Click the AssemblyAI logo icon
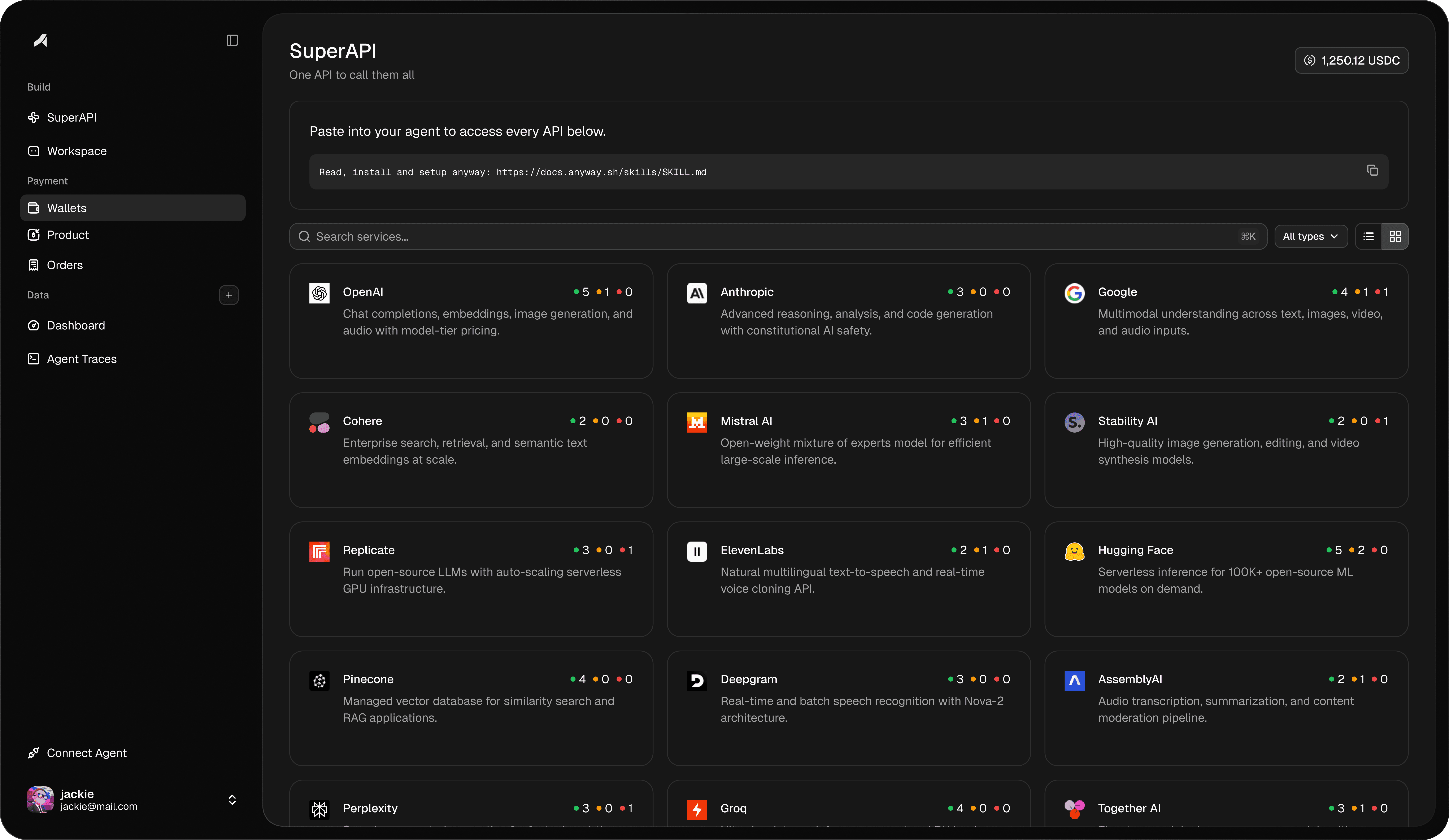Image resolution: width=1449 pixels, height=840 pixels. [1074, 681]
